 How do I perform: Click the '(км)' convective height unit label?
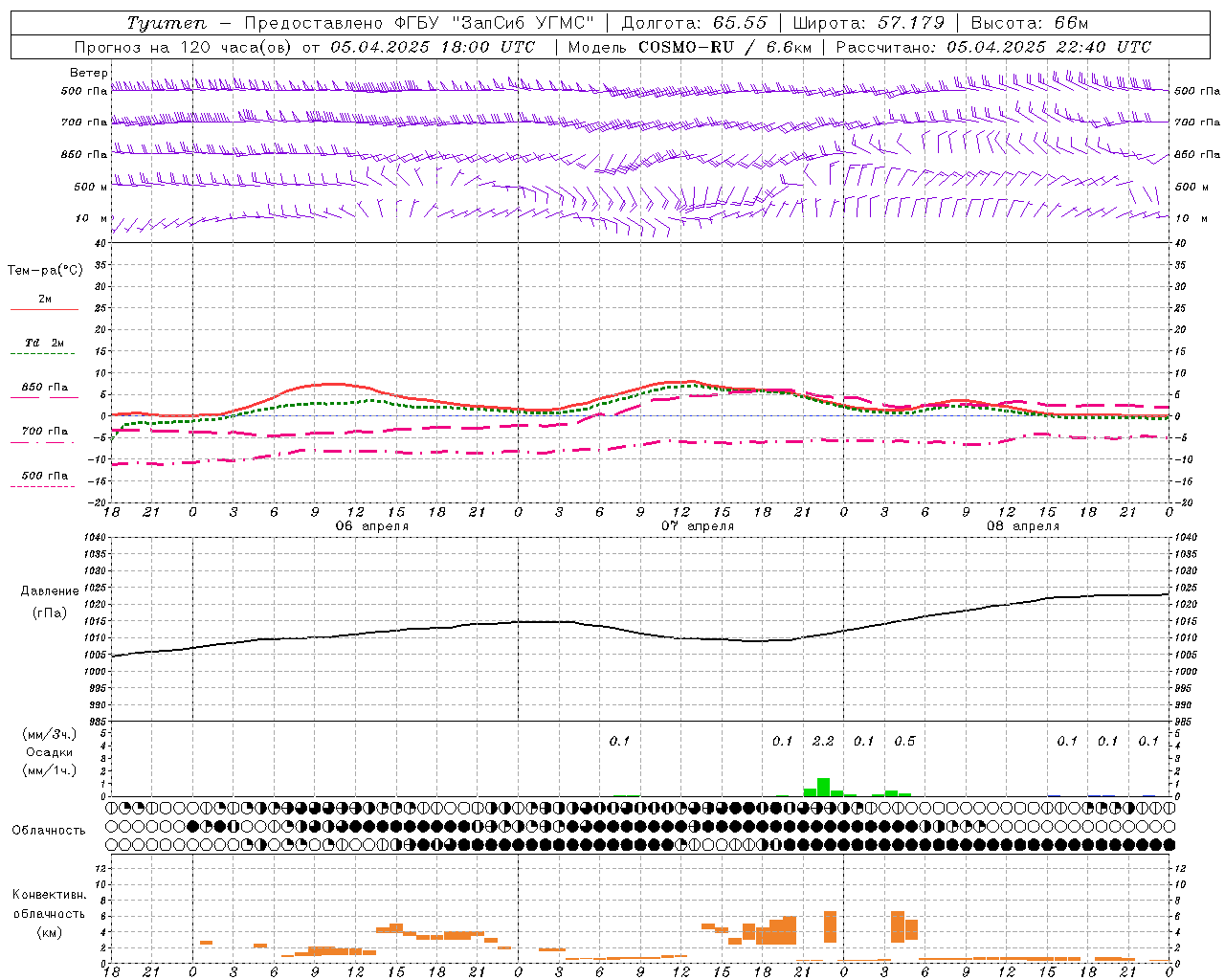[x=49, y=932]
